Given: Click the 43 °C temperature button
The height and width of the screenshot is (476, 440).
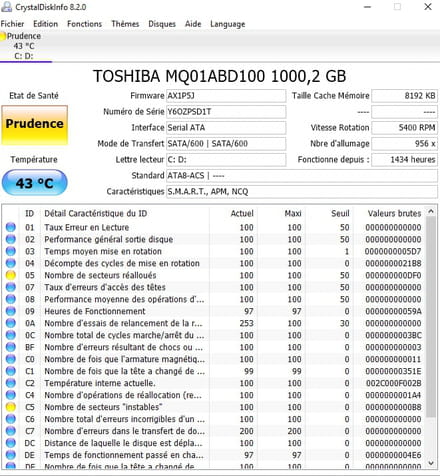Looking at the screenshot, I should click(x=35, y=183).
